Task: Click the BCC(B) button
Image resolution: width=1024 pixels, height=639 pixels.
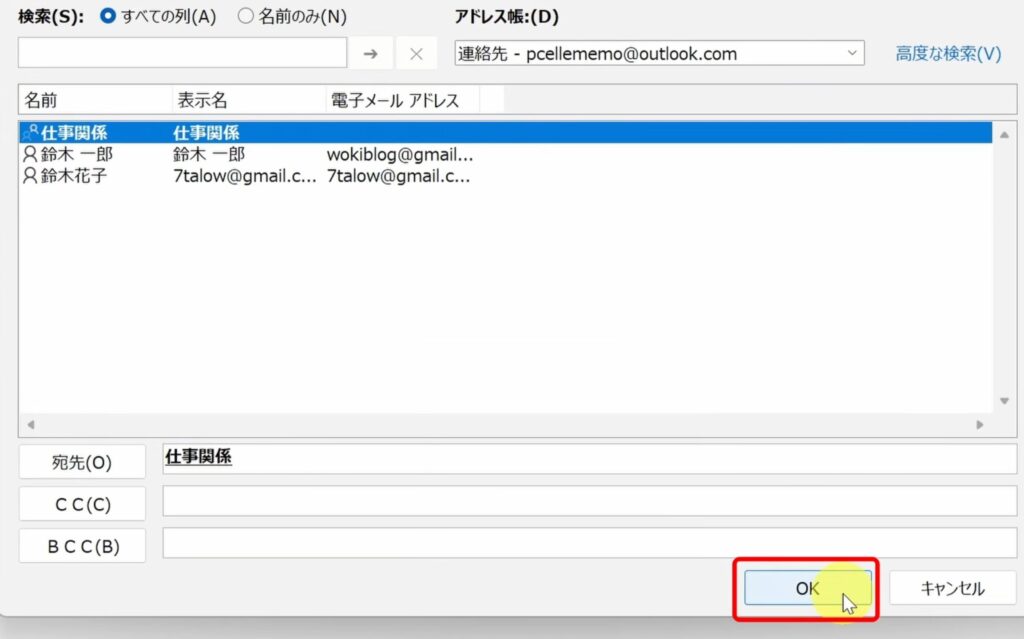Action: 82,546
